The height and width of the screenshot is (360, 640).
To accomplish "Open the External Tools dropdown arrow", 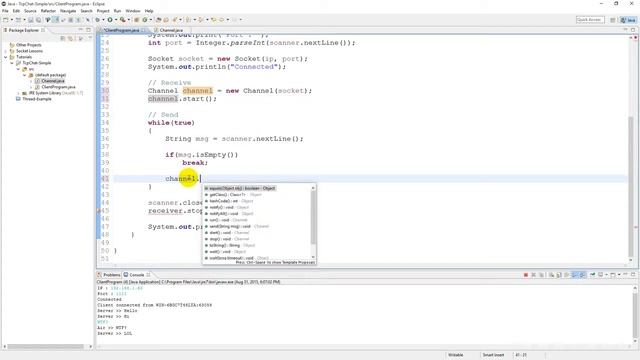I will click(129, 20).
